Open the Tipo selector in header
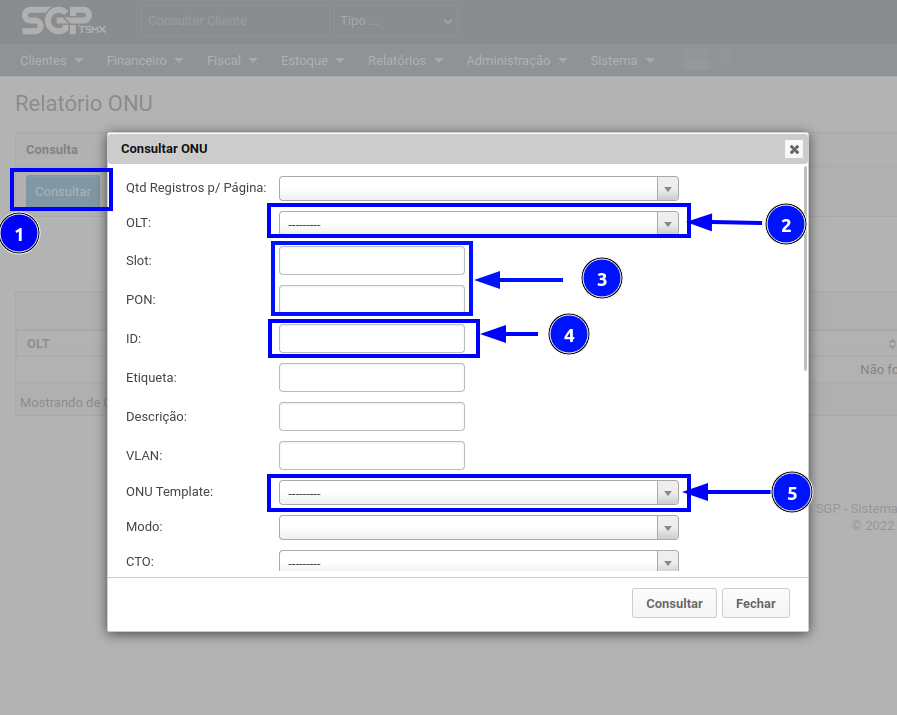The height and width of the screenshot is (715, 897). [x=396, y=21]
